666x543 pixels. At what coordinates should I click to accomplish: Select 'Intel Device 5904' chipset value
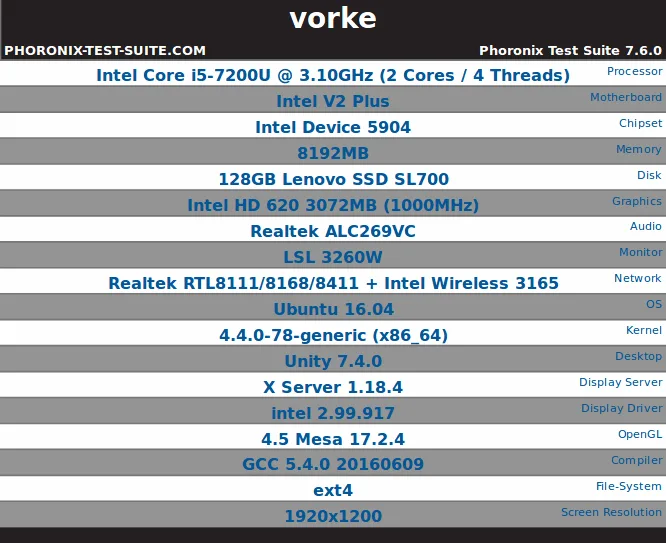[333, 127]
